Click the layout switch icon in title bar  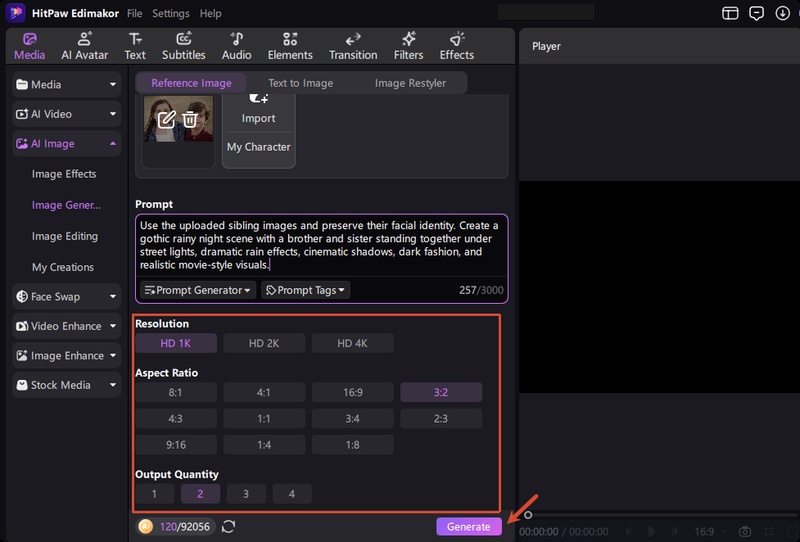pos(730,13)
